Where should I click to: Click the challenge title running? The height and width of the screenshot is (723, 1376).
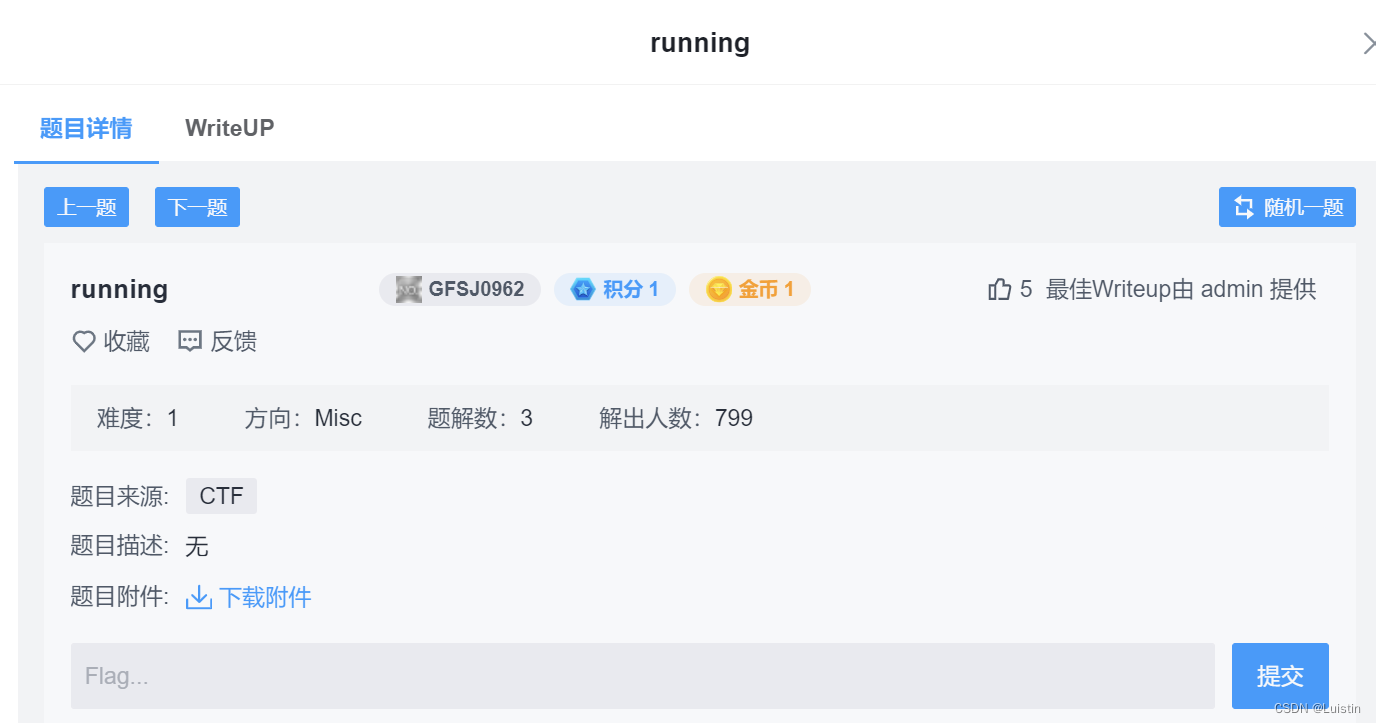(x=118, y=289)
